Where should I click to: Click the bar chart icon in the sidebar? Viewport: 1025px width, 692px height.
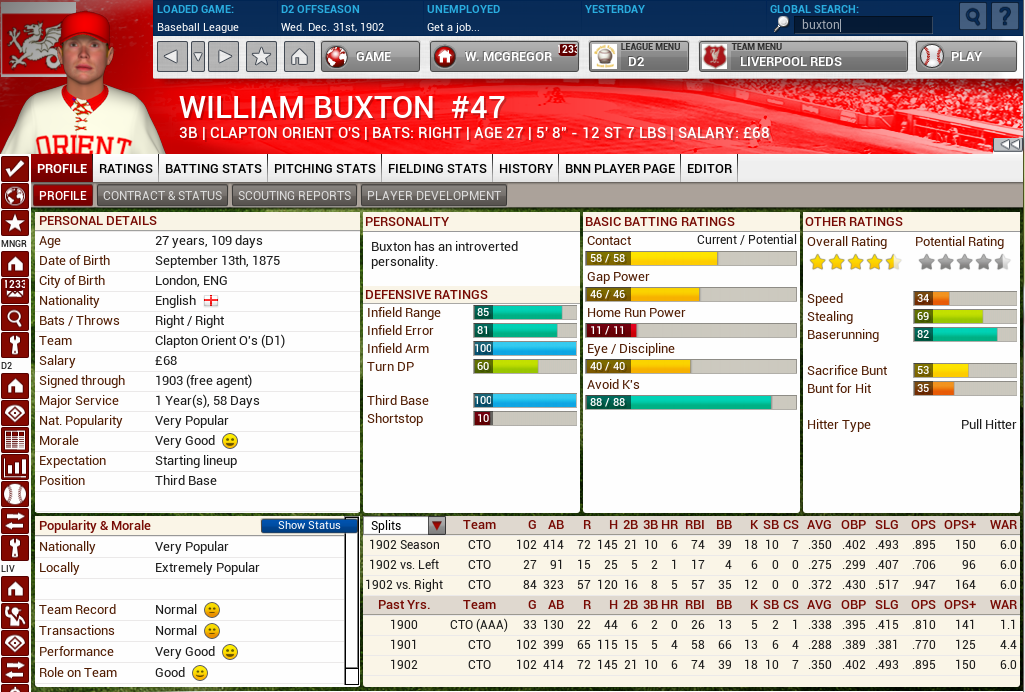click(15, 466)
